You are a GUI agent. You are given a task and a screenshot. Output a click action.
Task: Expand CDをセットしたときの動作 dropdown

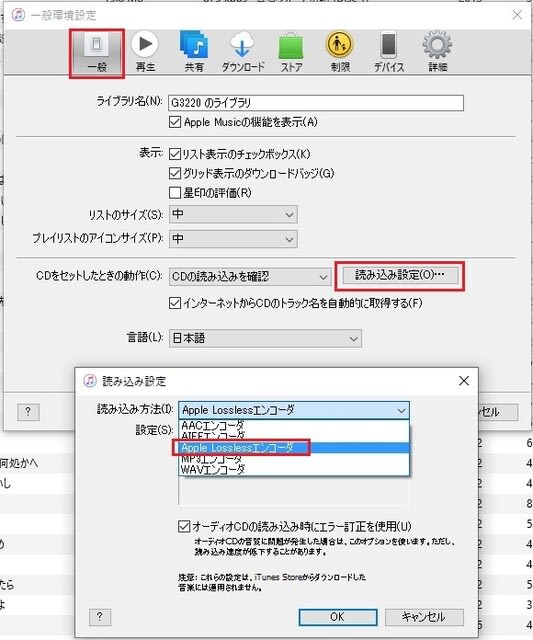(250, 277)
